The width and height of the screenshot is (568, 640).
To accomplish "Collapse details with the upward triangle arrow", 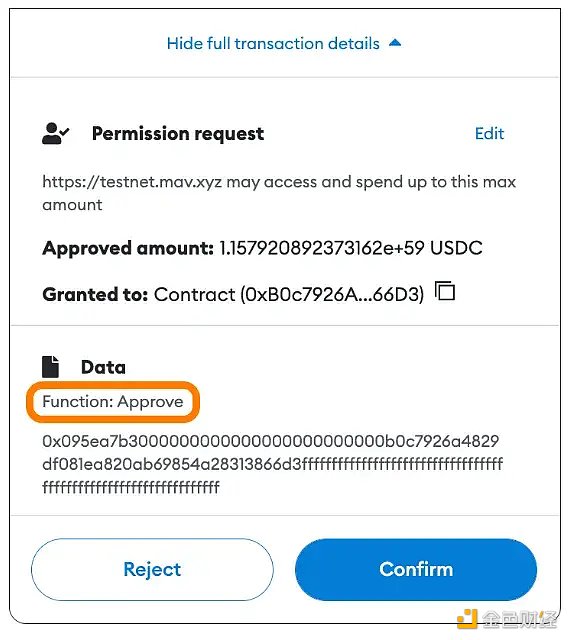I will coord(395,42).
